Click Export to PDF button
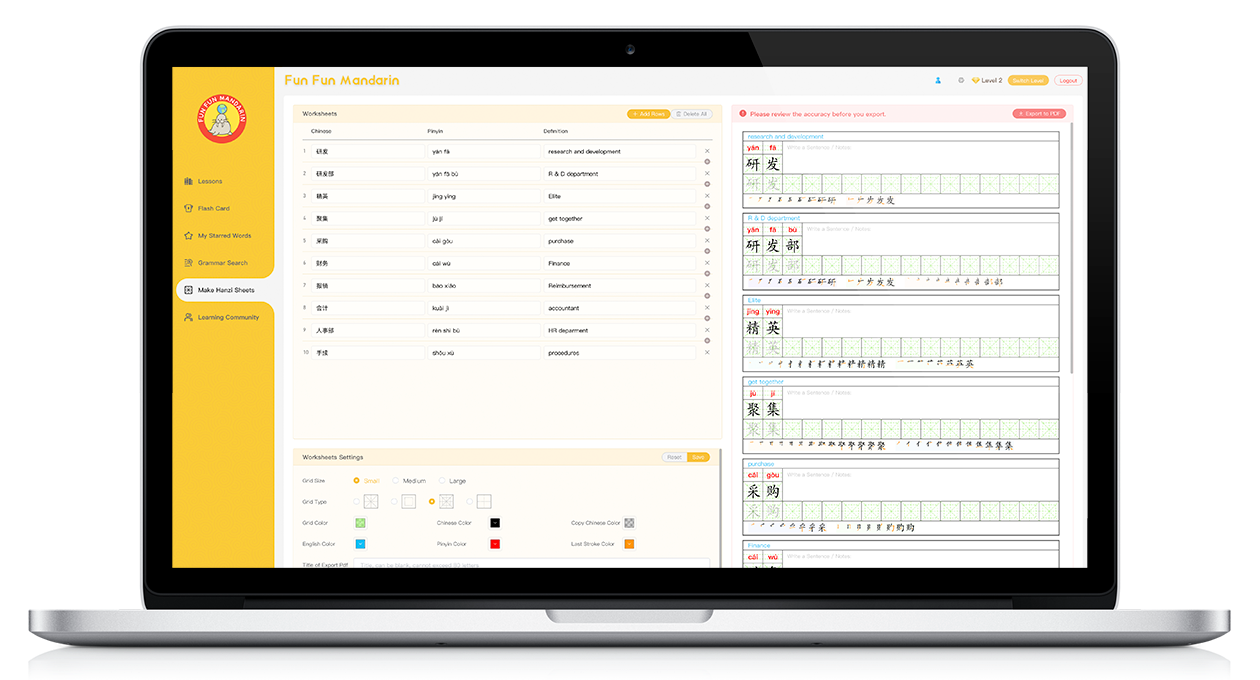Image resolution: width=1260 pixels, height=680 pixels. (x=1039, y=114)
